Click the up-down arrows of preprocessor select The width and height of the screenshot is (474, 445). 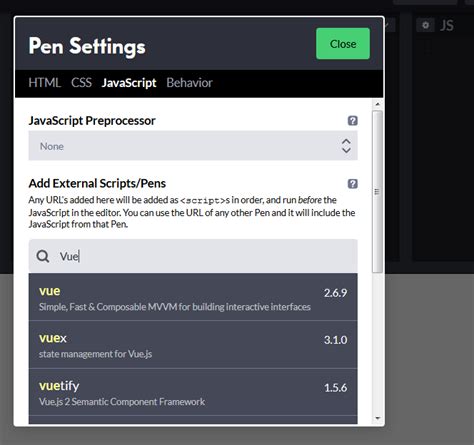coord(346,146)
